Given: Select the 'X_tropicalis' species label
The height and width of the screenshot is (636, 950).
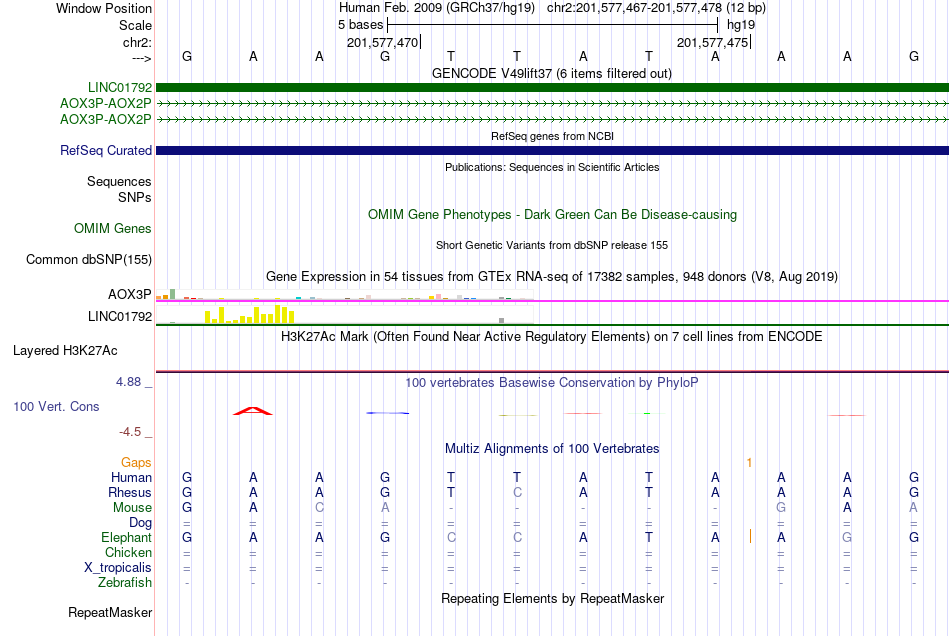Looking at the screenshot, I should (118, 568).
